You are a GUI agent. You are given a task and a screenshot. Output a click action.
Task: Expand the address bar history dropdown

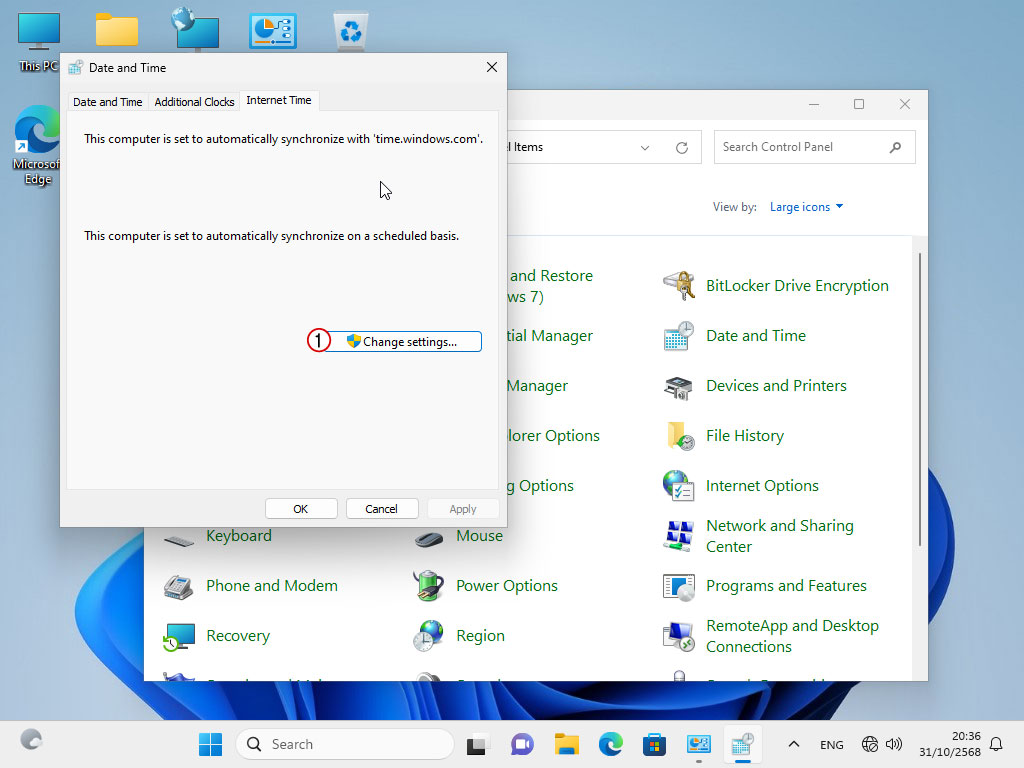645,148
